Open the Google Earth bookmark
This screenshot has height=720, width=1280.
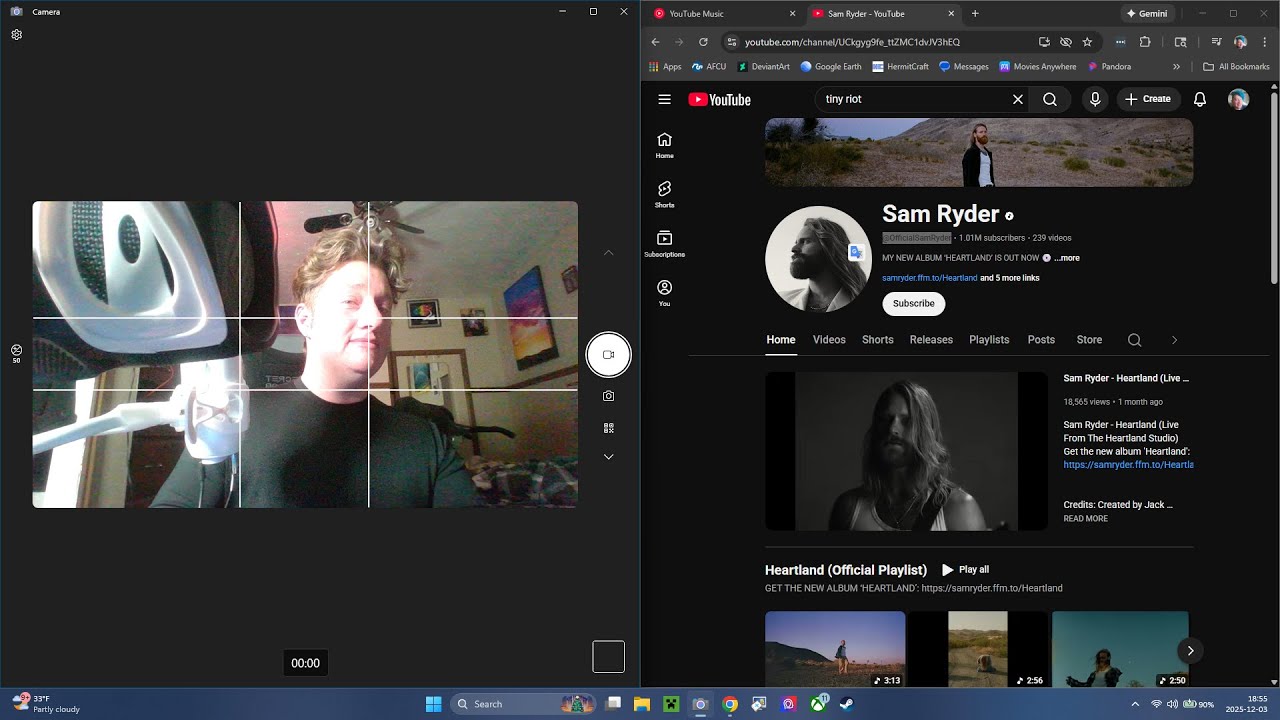(831, 67)
